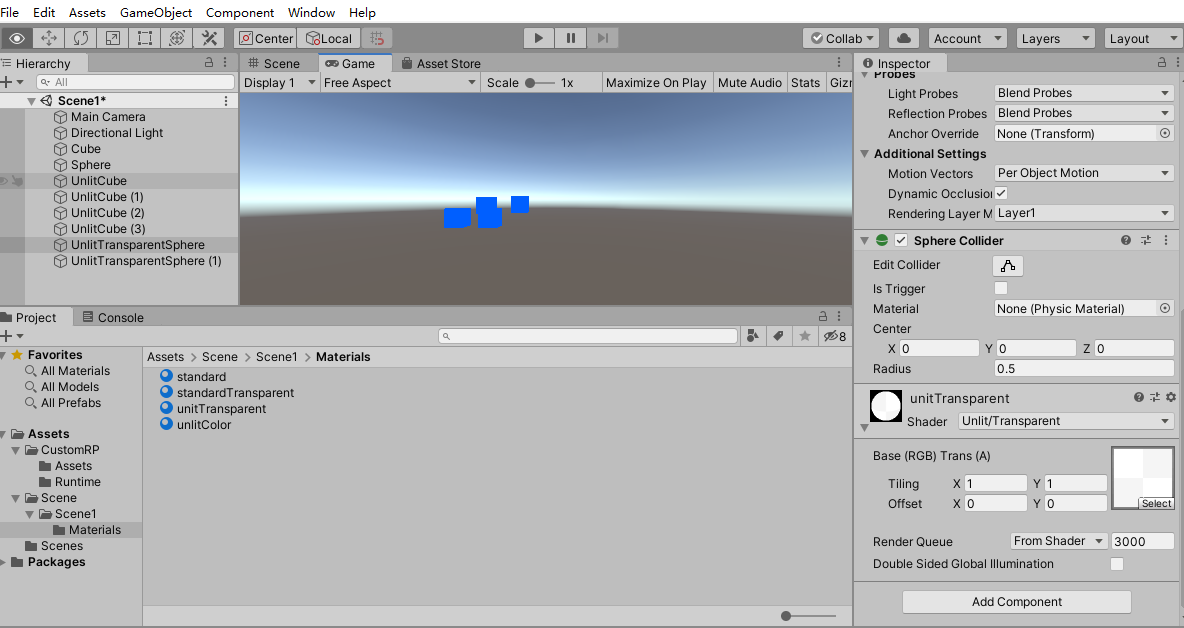Select unlitColor material asset
The height and width of the screenshot is (628, 1184).
pos(203,425)
